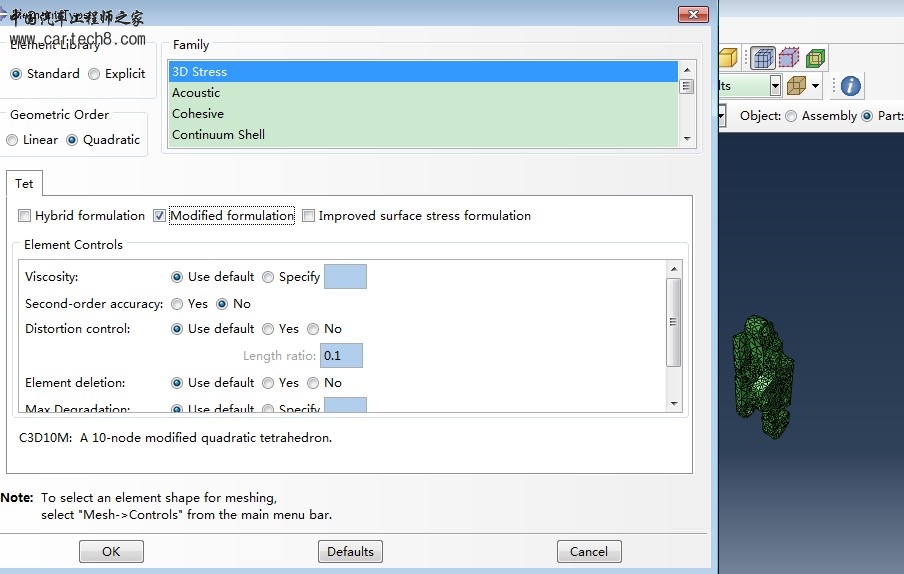Select Part object radio button

point(867,116)
